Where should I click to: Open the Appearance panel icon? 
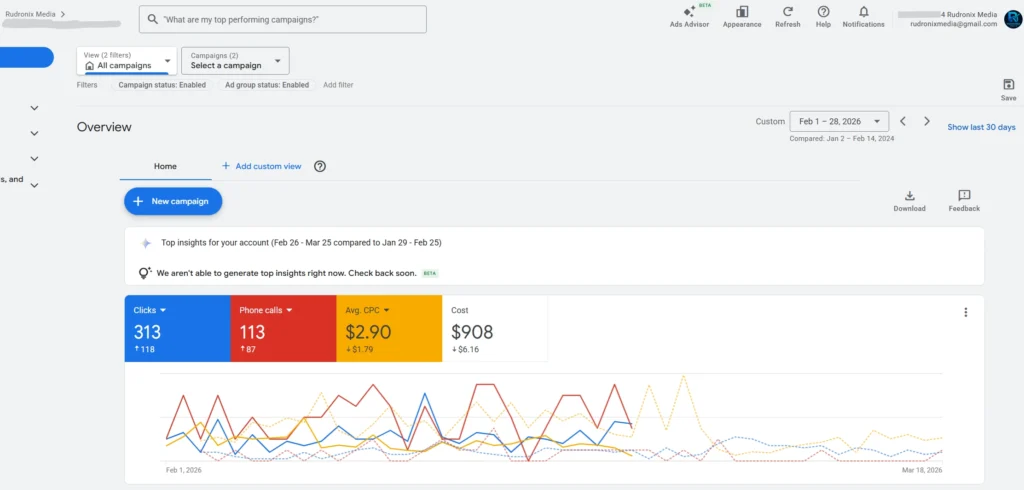(742, 12)
